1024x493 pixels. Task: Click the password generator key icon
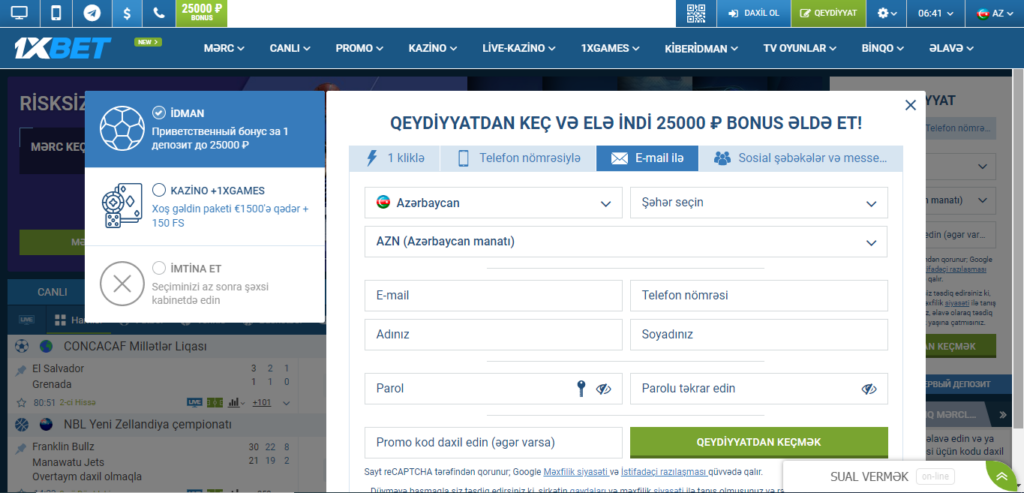580,389
